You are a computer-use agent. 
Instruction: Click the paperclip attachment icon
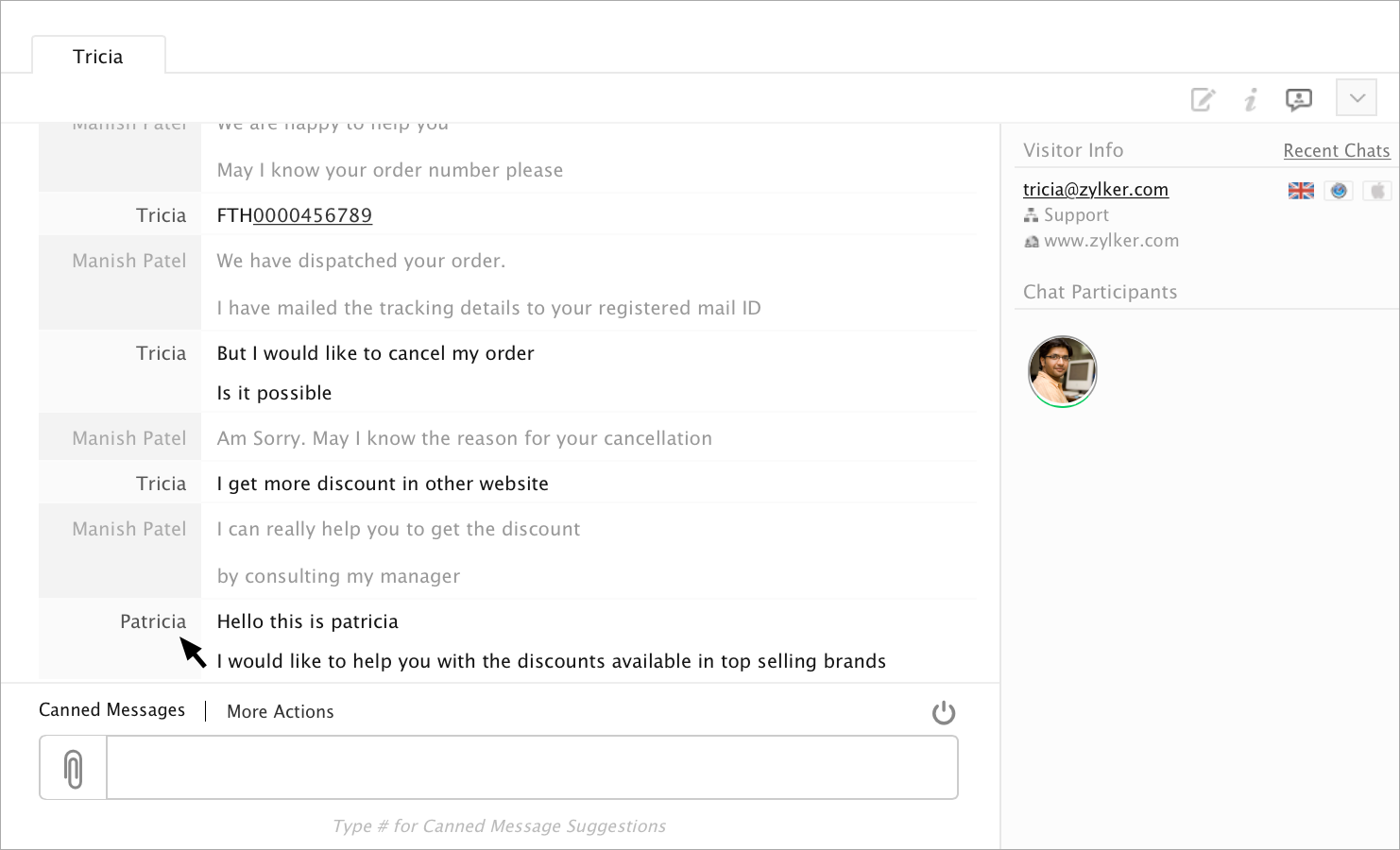click(x=74, y=768)
